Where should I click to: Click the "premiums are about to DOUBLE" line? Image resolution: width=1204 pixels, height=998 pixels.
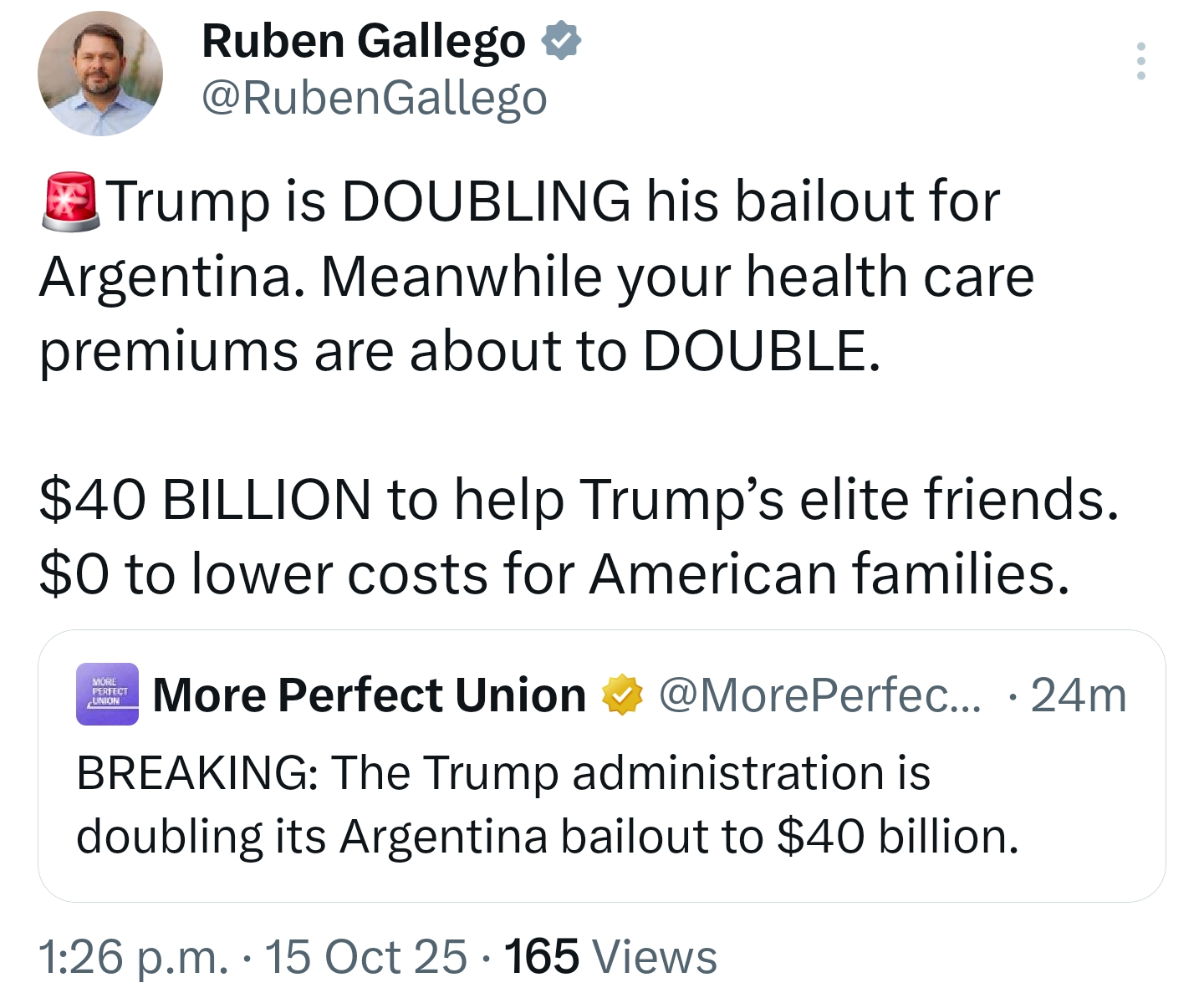(x=460, y=350)
